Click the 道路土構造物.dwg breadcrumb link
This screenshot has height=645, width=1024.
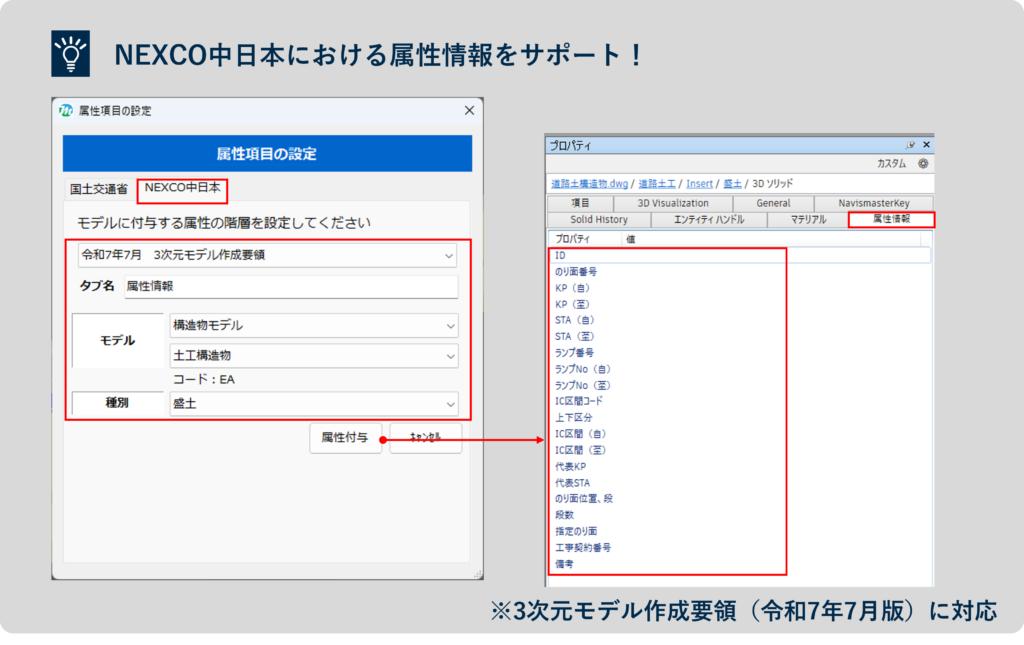[589, 184]
